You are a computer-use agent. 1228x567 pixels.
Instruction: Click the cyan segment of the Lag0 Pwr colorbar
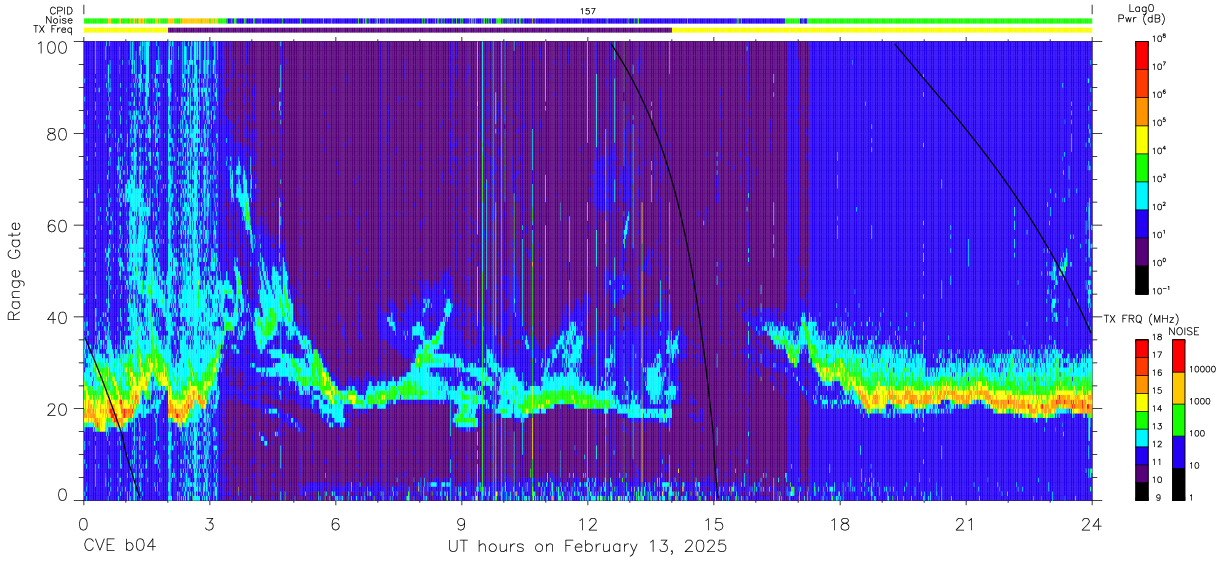click(x=1142, y=194)
